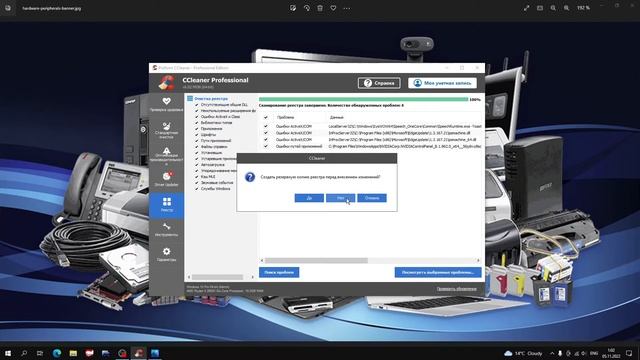
Task: Launch Microsoft Edge from taskbar
Action: click(57, 353)
